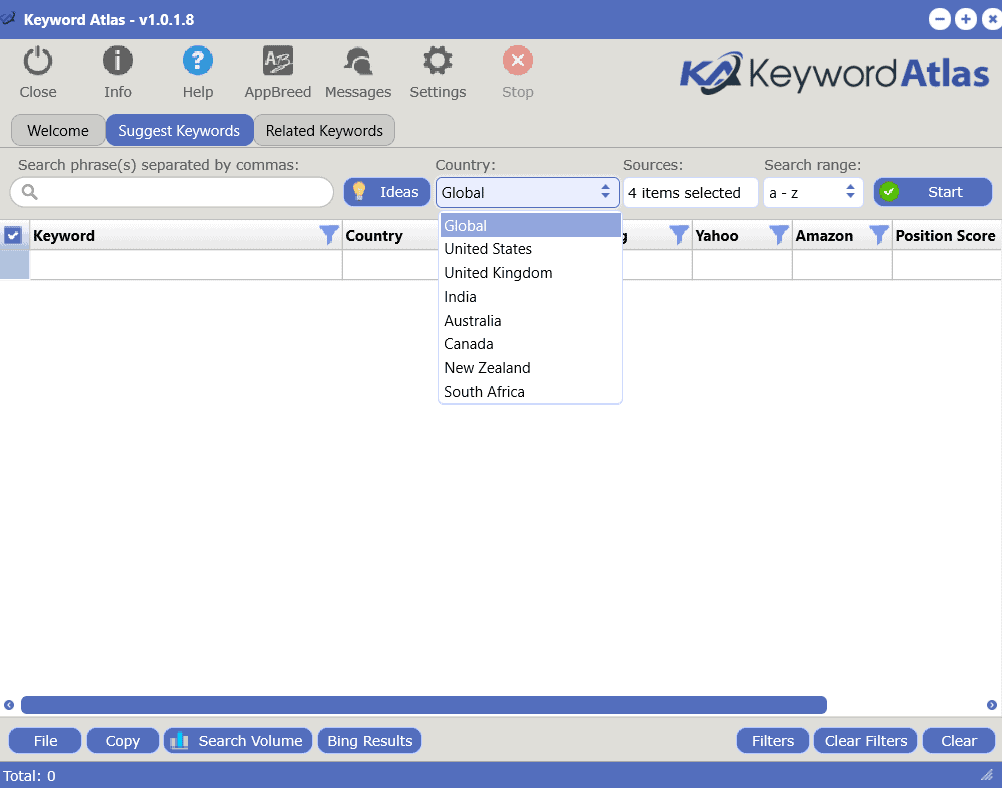
Task: Click the Info toolbar icon
Action: [x=118, y=62]
